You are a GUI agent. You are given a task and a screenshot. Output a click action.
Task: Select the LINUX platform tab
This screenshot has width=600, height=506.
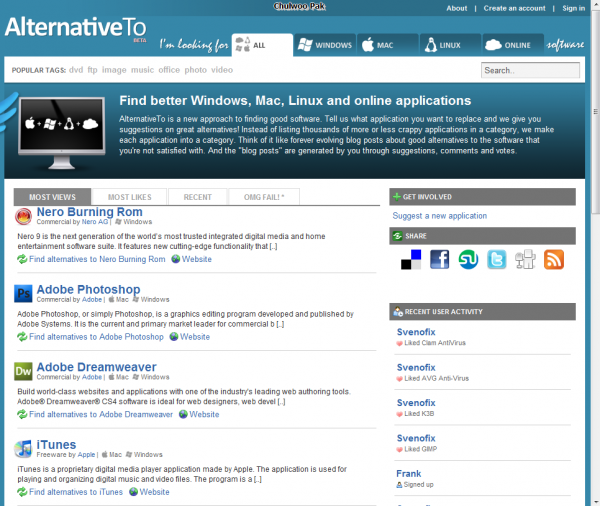(450, 45)
